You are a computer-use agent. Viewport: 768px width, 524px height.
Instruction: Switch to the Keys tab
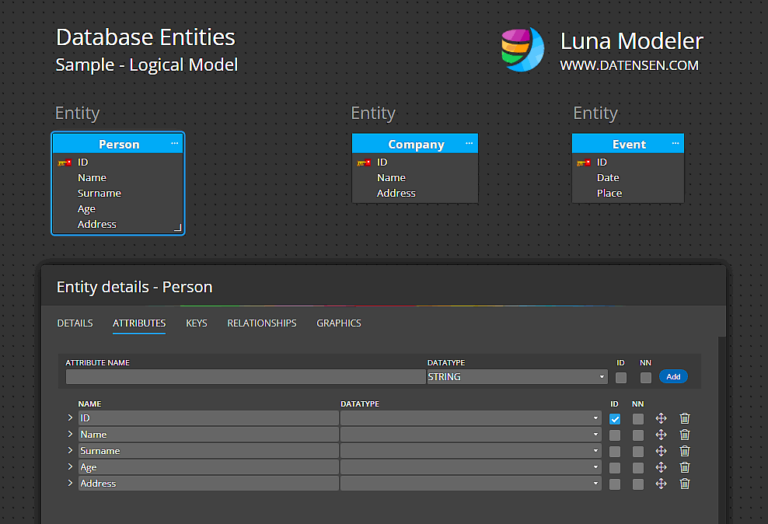(196, 323)
